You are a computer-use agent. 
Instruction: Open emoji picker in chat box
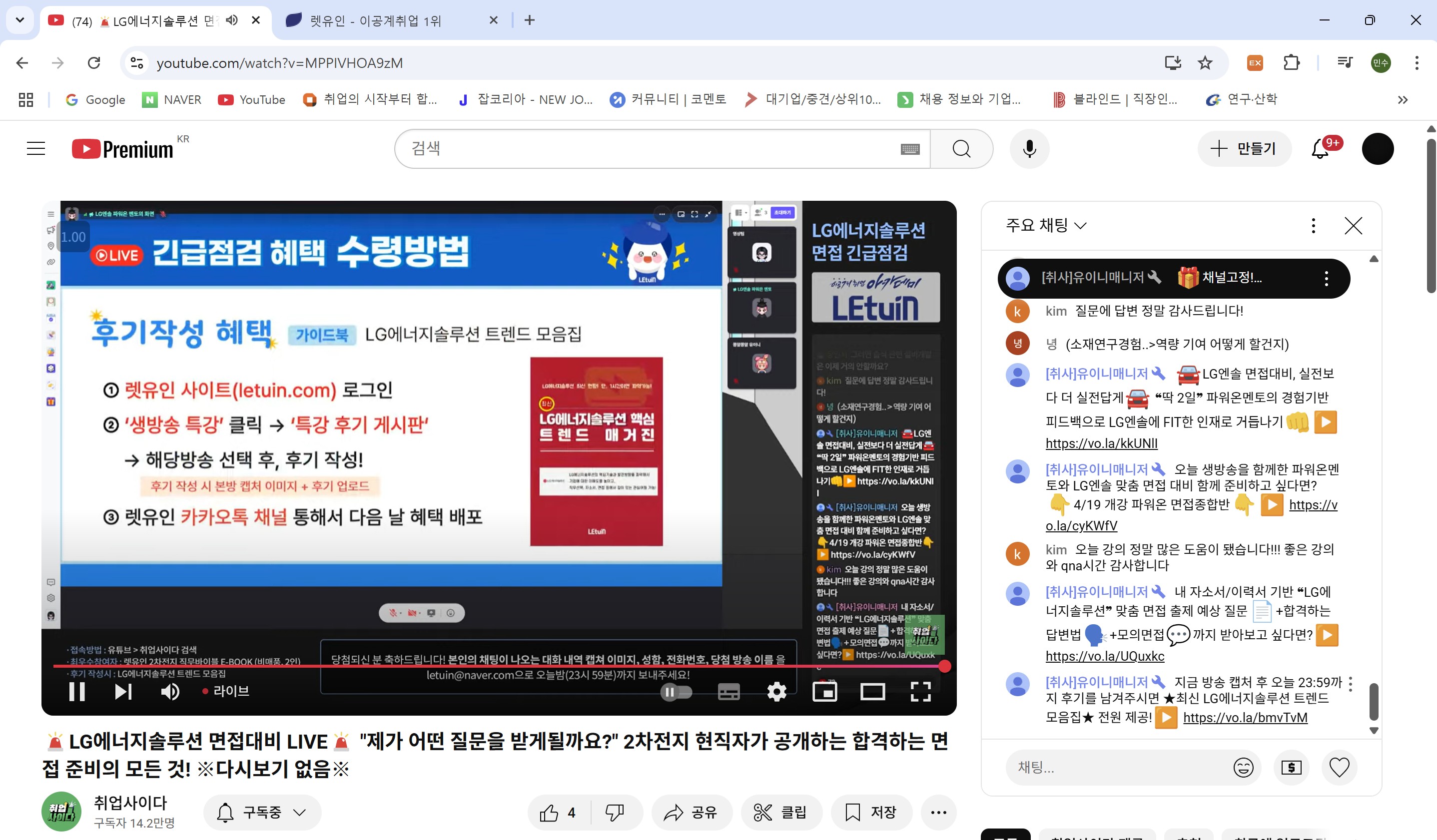tap(1243, 767)
